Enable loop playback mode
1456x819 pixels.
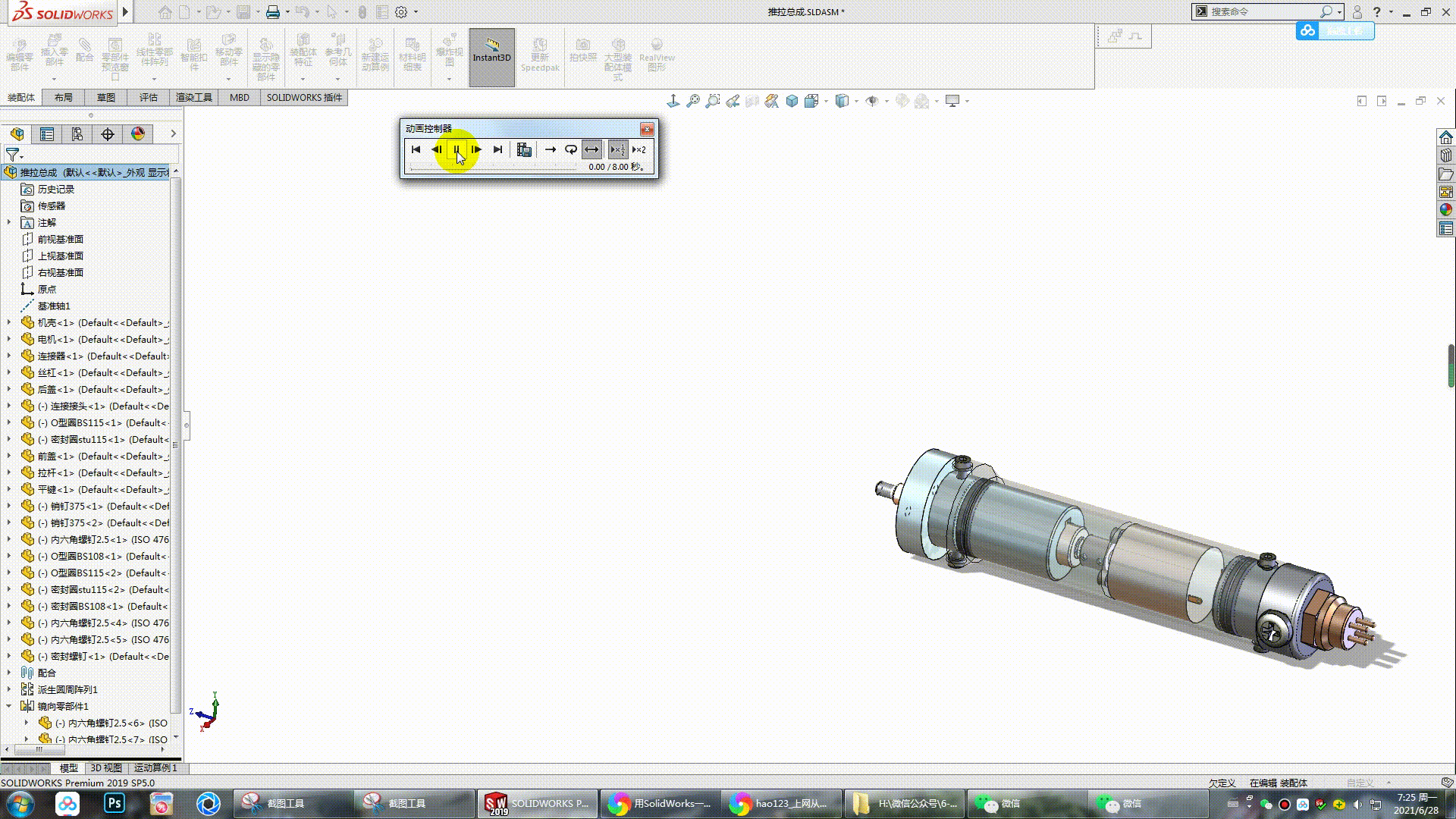(x=571, y=149)
